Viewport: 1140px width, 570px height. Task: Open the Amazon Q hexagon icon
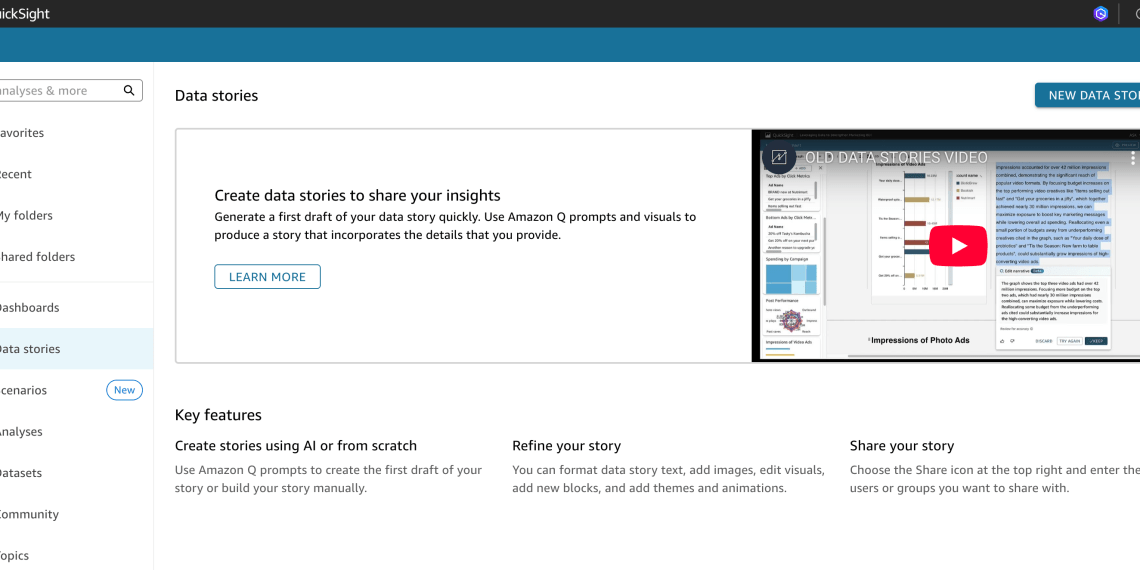coord(1101,14)
